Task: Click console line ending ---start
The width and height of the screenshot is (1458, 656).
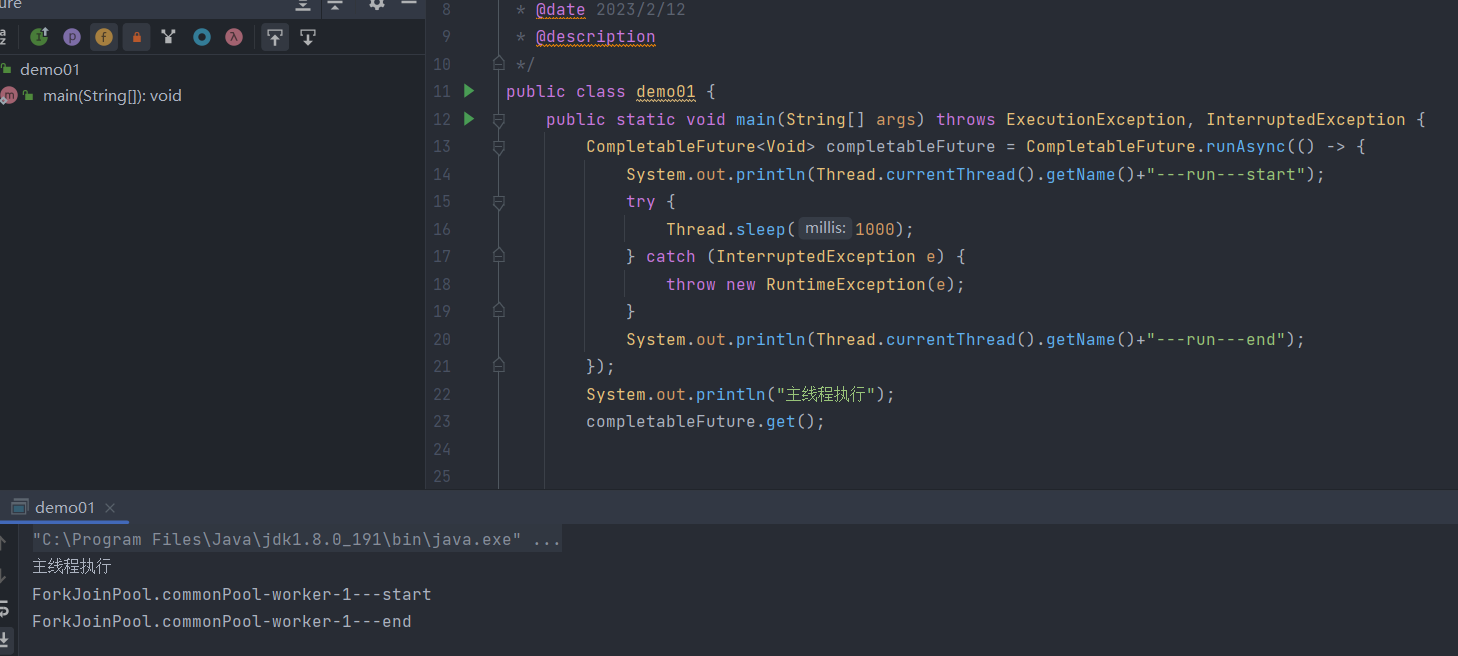Action: tap(232, 595)
